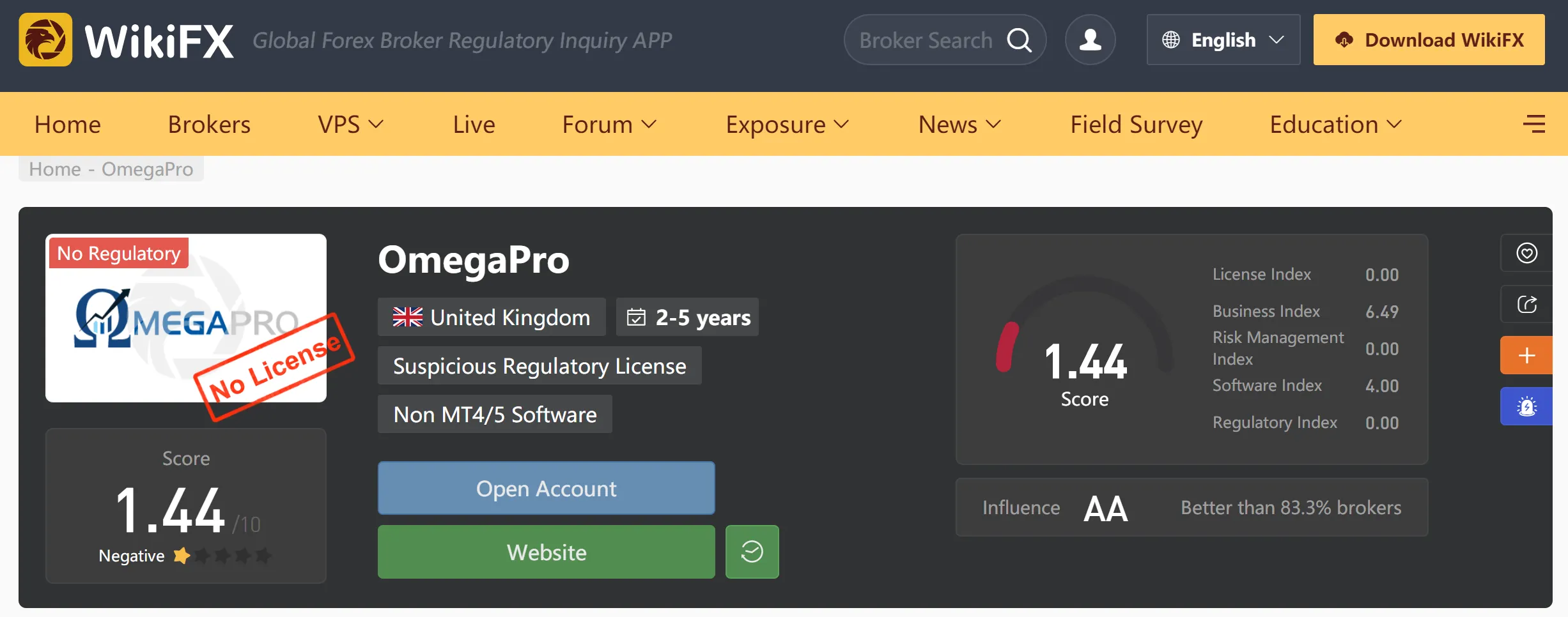
Task: Click the Non MT4/5 Software tag
Action: pos(495,414)
